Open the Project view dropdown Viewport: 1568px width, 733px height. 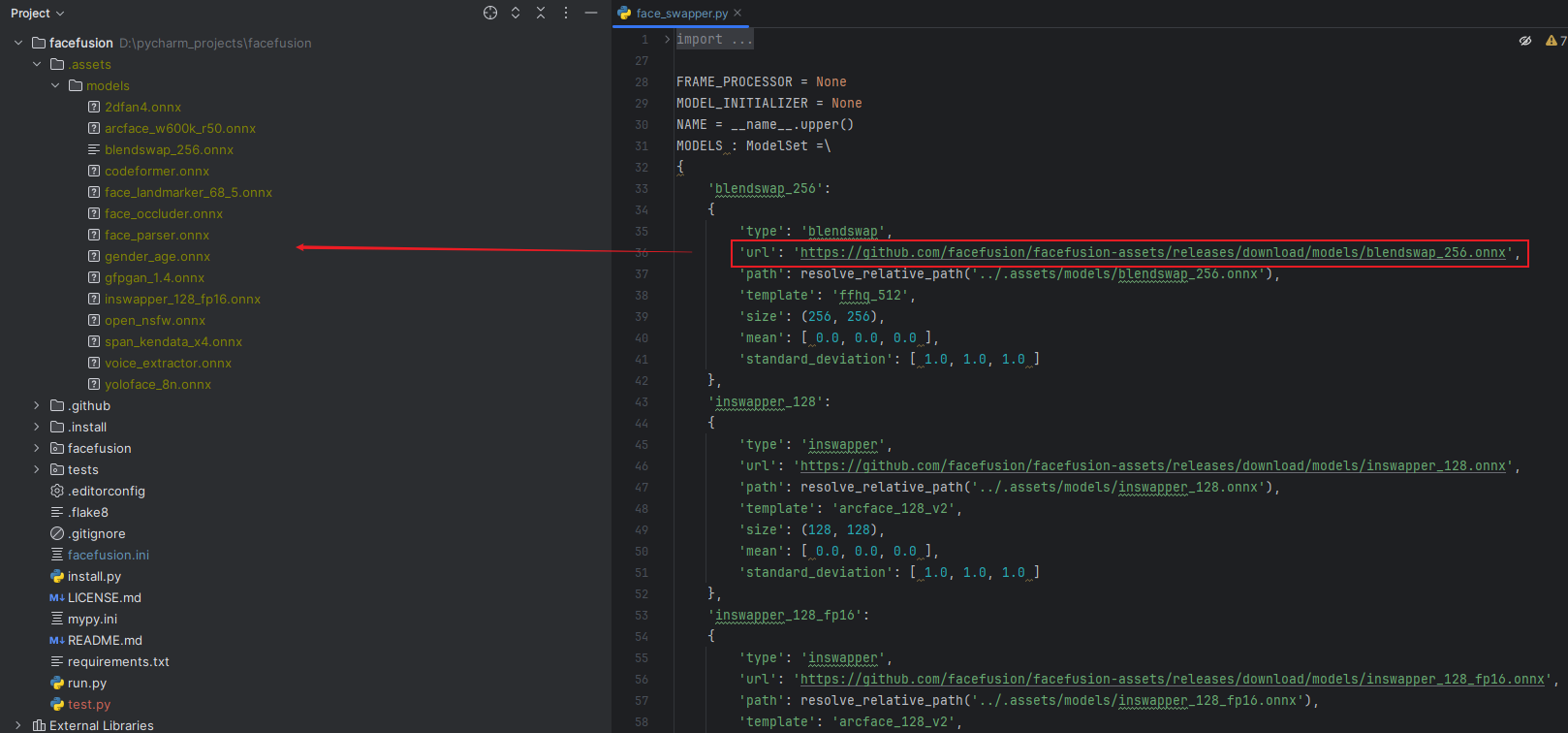[37, 13]
